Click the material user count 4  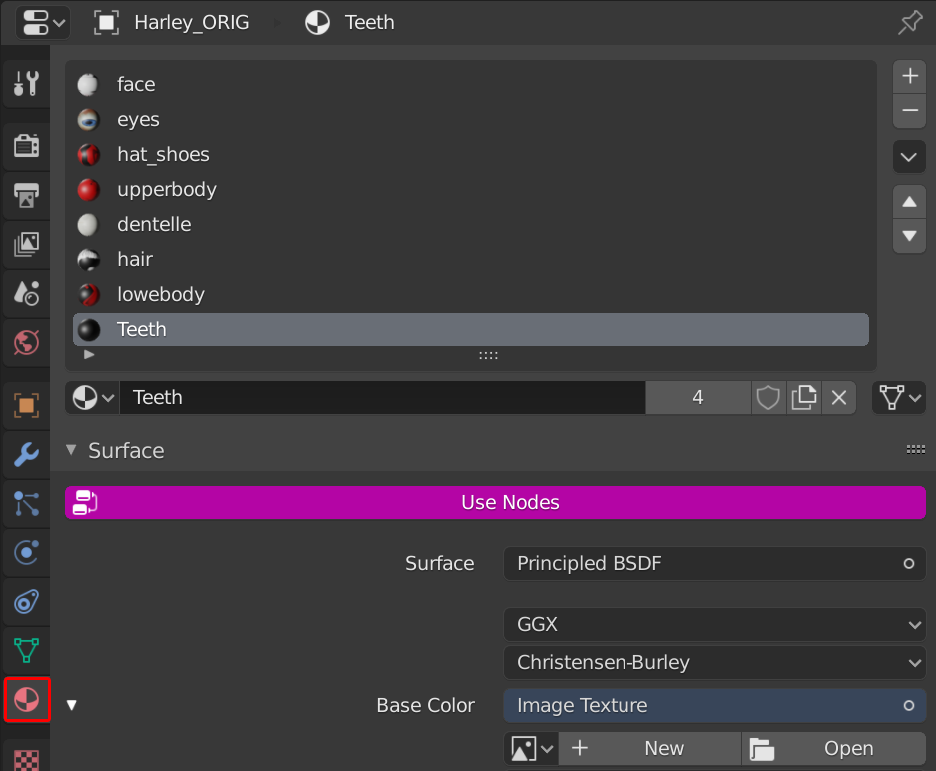[x=697, y=397]
